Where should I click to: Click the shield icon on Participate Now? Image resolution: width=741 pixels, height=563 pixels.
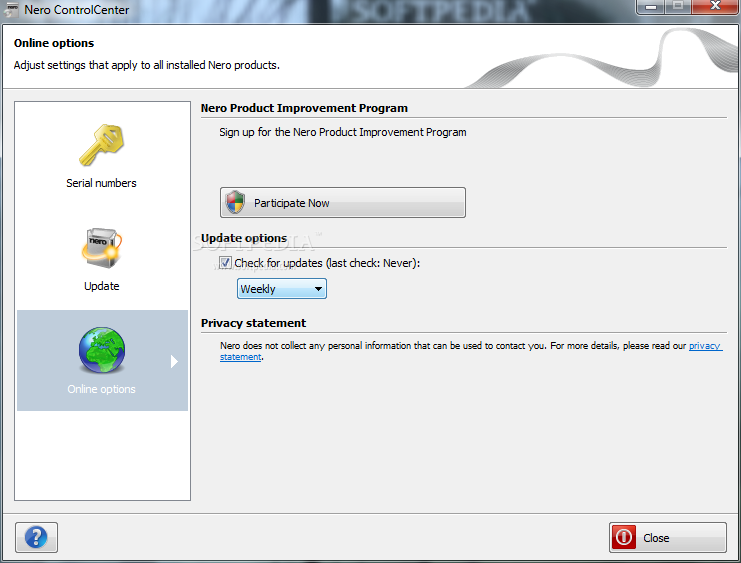tap(235, 202)
